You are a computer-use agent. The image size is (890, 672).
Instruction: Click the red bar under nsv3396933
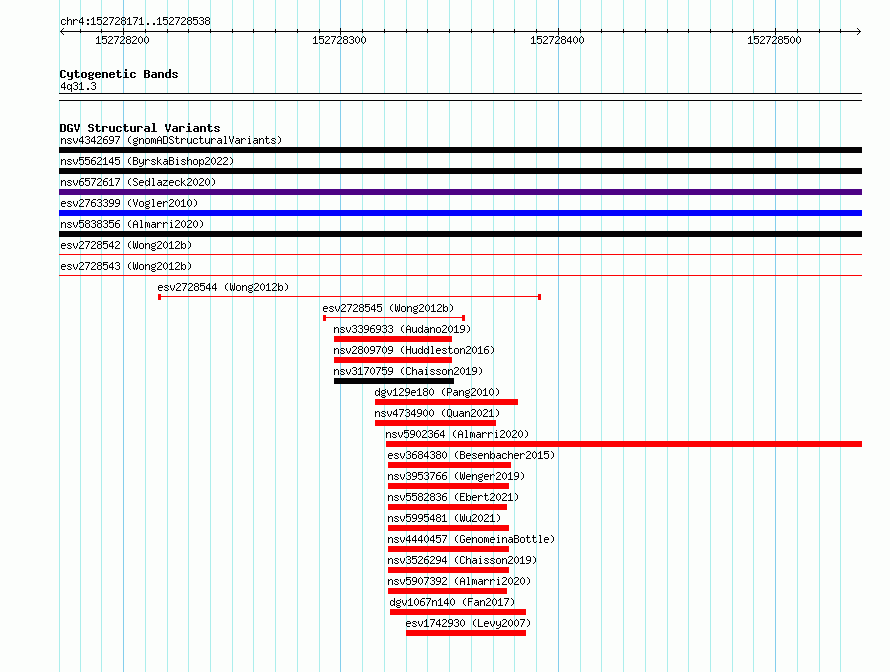point(393,339)
